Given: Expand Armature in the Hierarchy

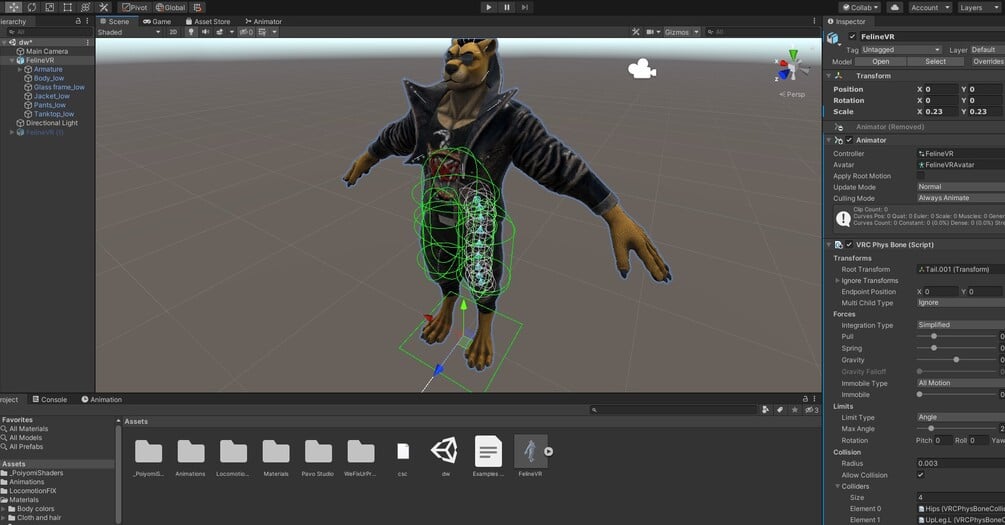Looking at the screenshot, I should 20,69.
